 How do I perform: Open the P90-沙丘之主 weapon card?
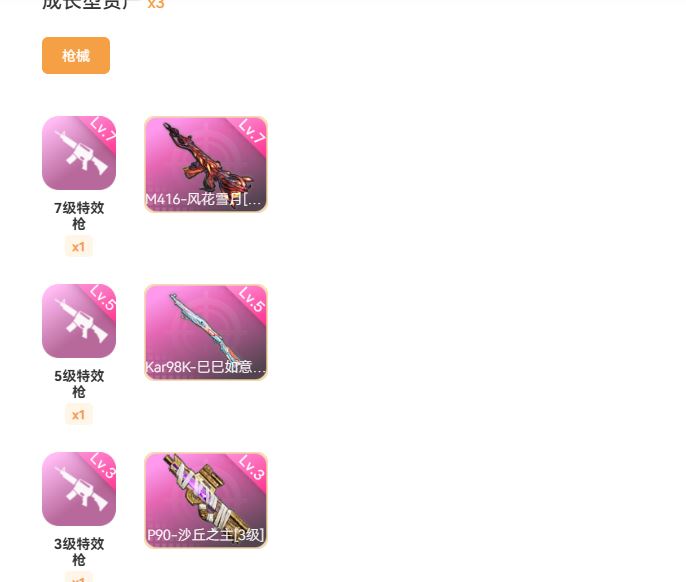(x=206, y=500)
